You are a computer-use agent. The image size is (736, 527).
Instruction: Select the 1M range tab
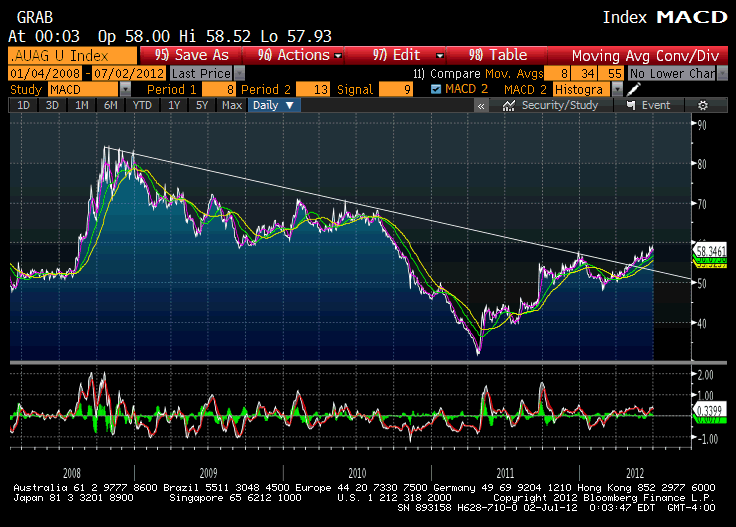click(x=82, y=105)
